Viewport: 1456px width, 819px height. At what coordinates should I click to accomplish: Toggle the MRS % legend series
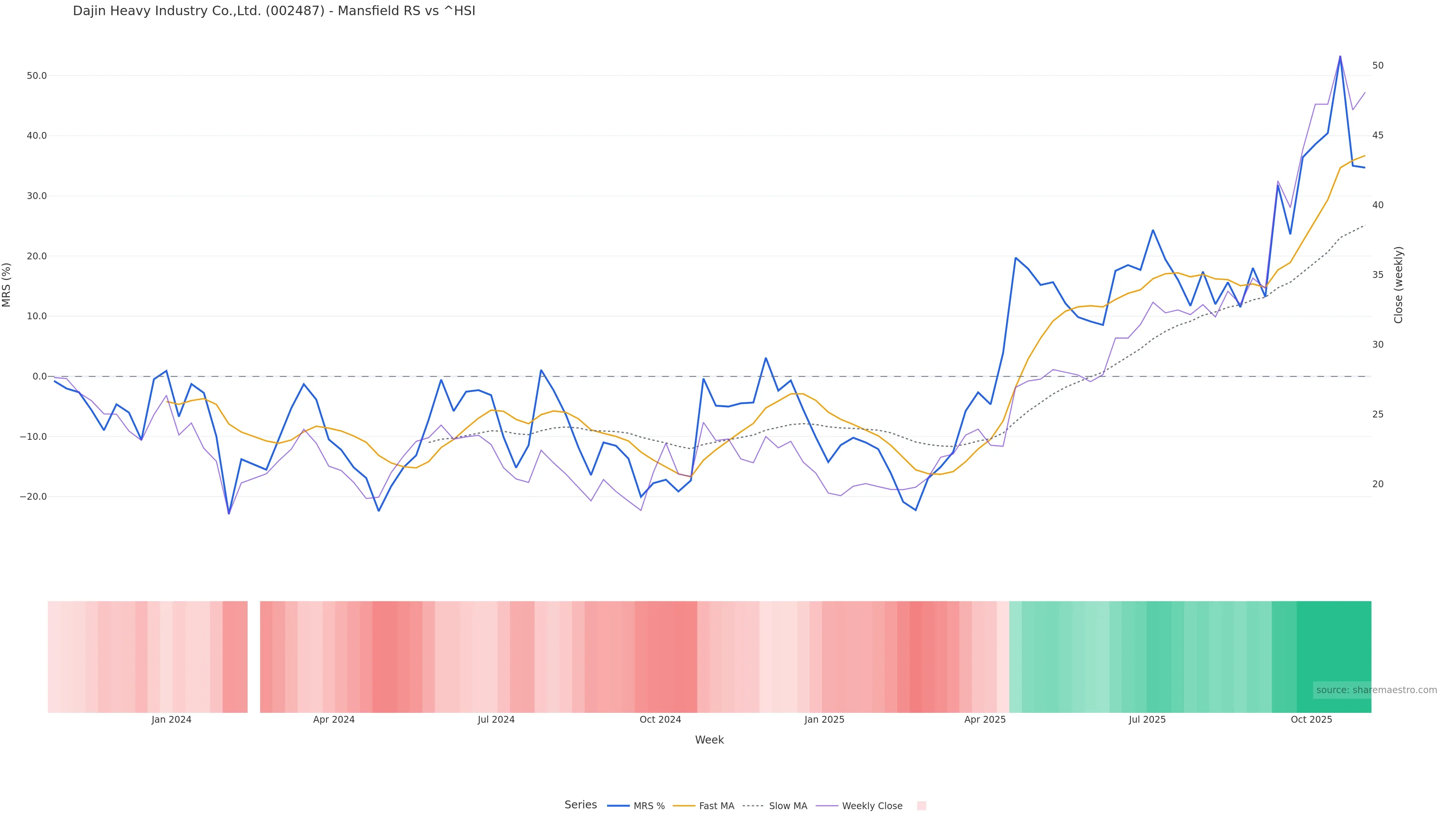tap(649, 806)
